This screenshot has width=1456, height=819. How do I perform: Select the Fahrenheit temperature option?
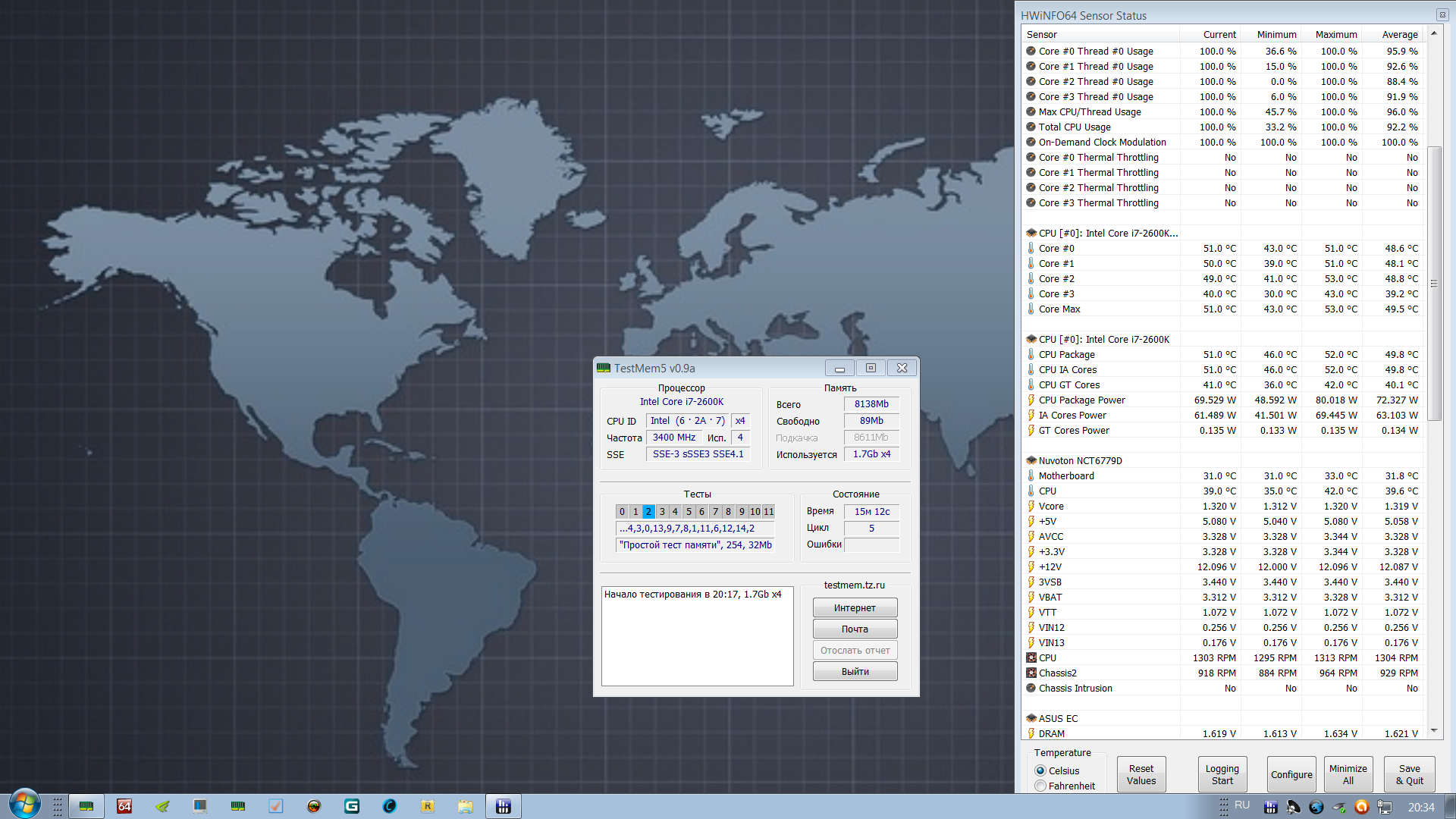tap(1040, 786)
